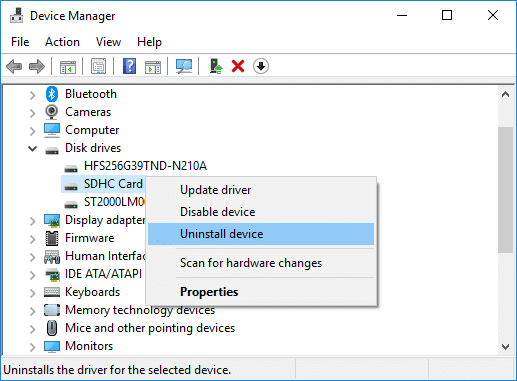Open the Action menu
The height and width of the screenshot is (381, 517).
[x=62, y=42]
